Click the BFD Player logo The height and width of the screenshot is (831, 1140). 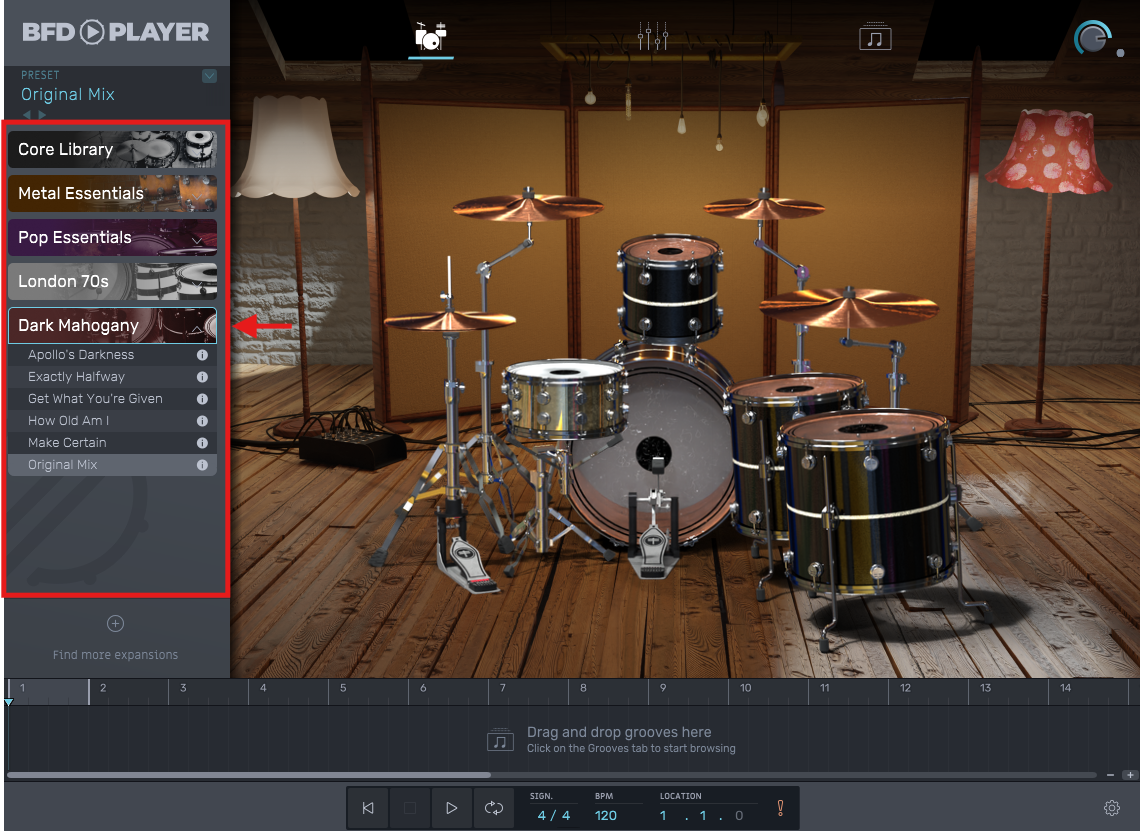(115, 32)
